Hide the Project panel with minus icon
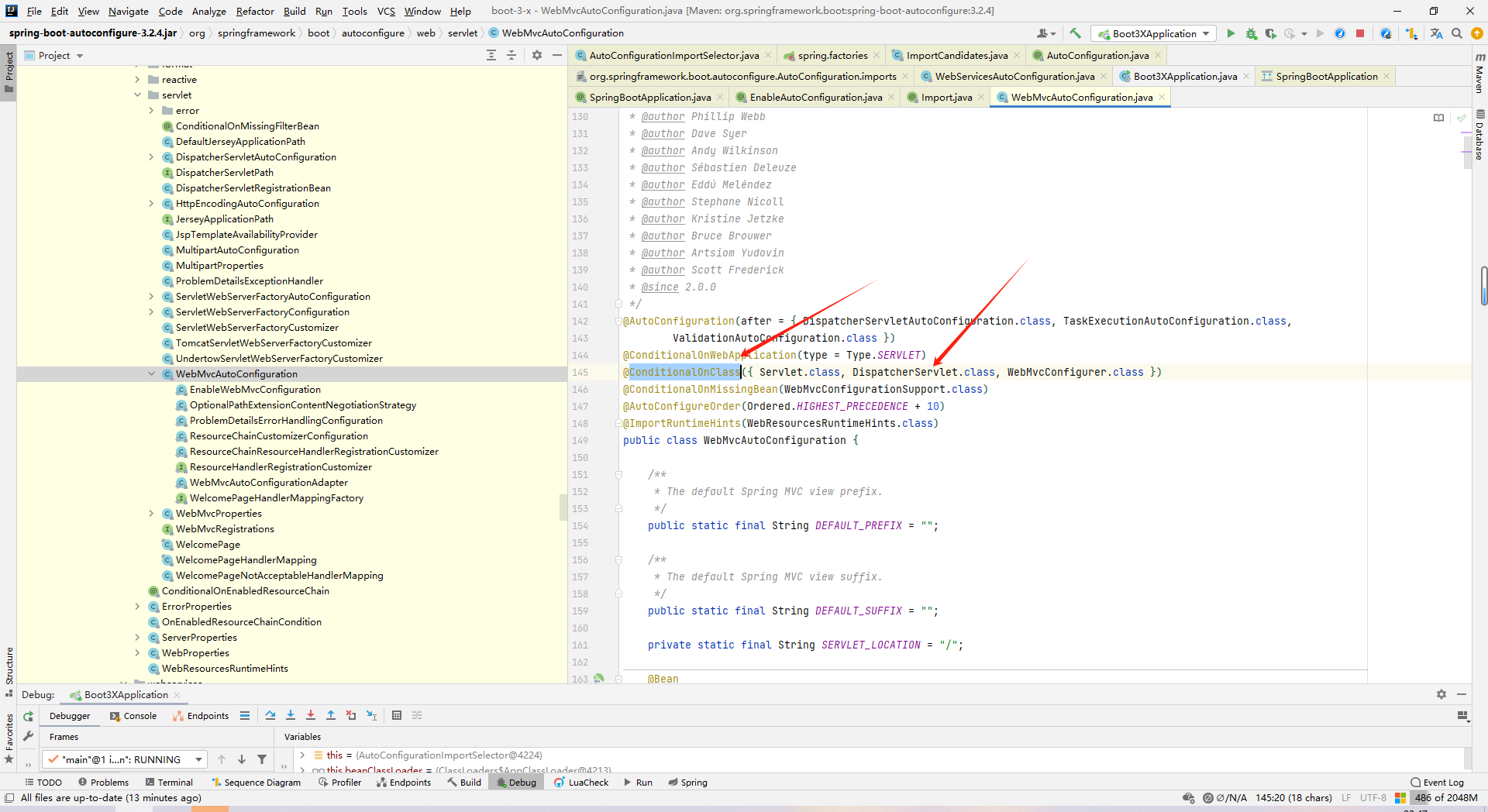This screenshot has width=1488, height=812. 556,55
